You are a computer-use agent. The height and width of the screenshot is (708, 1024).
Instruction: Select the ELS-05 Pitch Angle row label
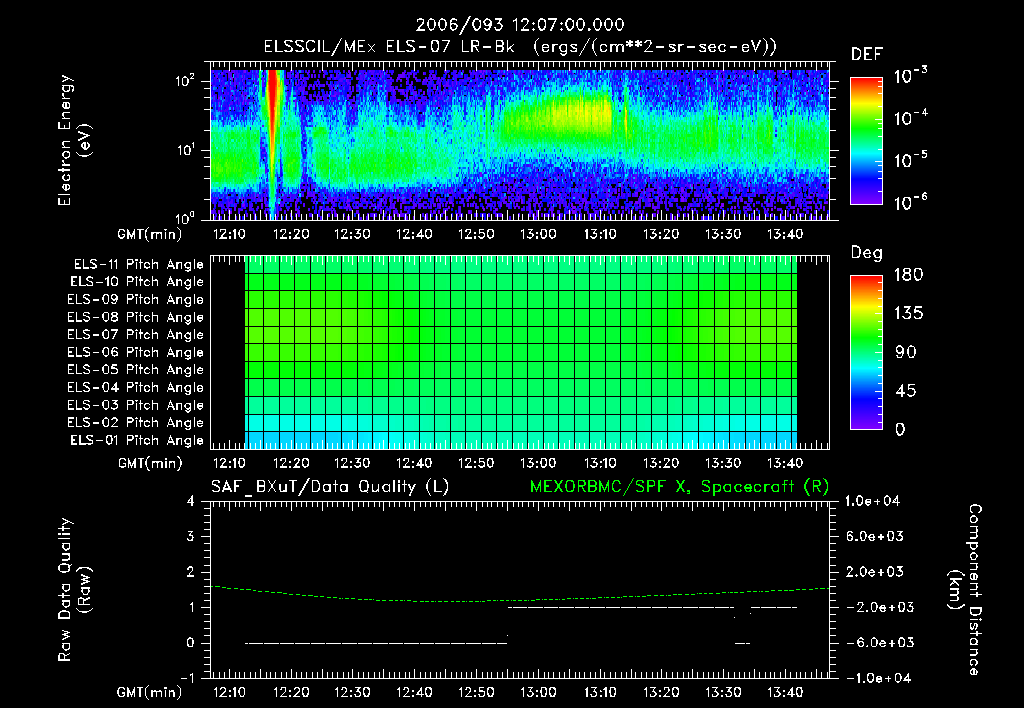136,370
